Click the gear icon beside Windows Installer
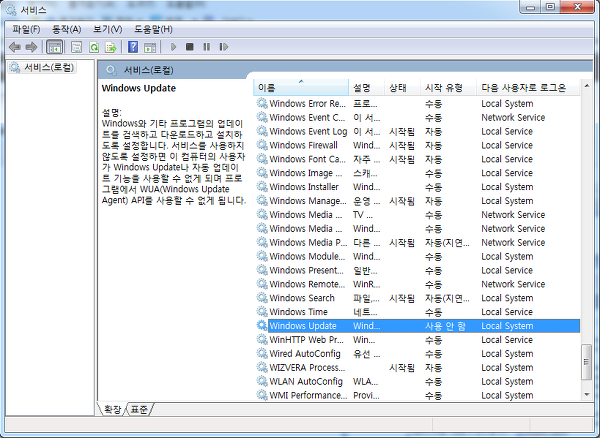This screenshot has width=600, height=438. pos(262,187)
